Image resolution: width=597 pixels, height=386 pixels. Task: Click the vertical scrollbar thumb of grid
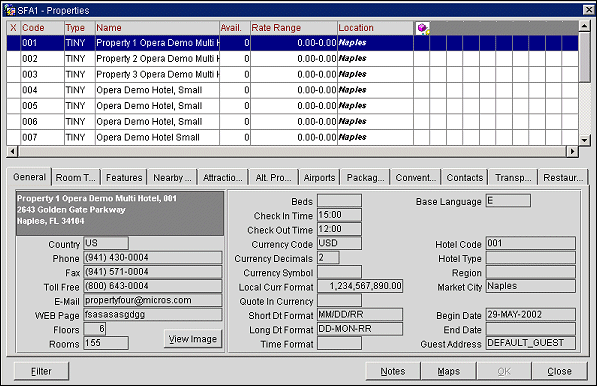584,57
